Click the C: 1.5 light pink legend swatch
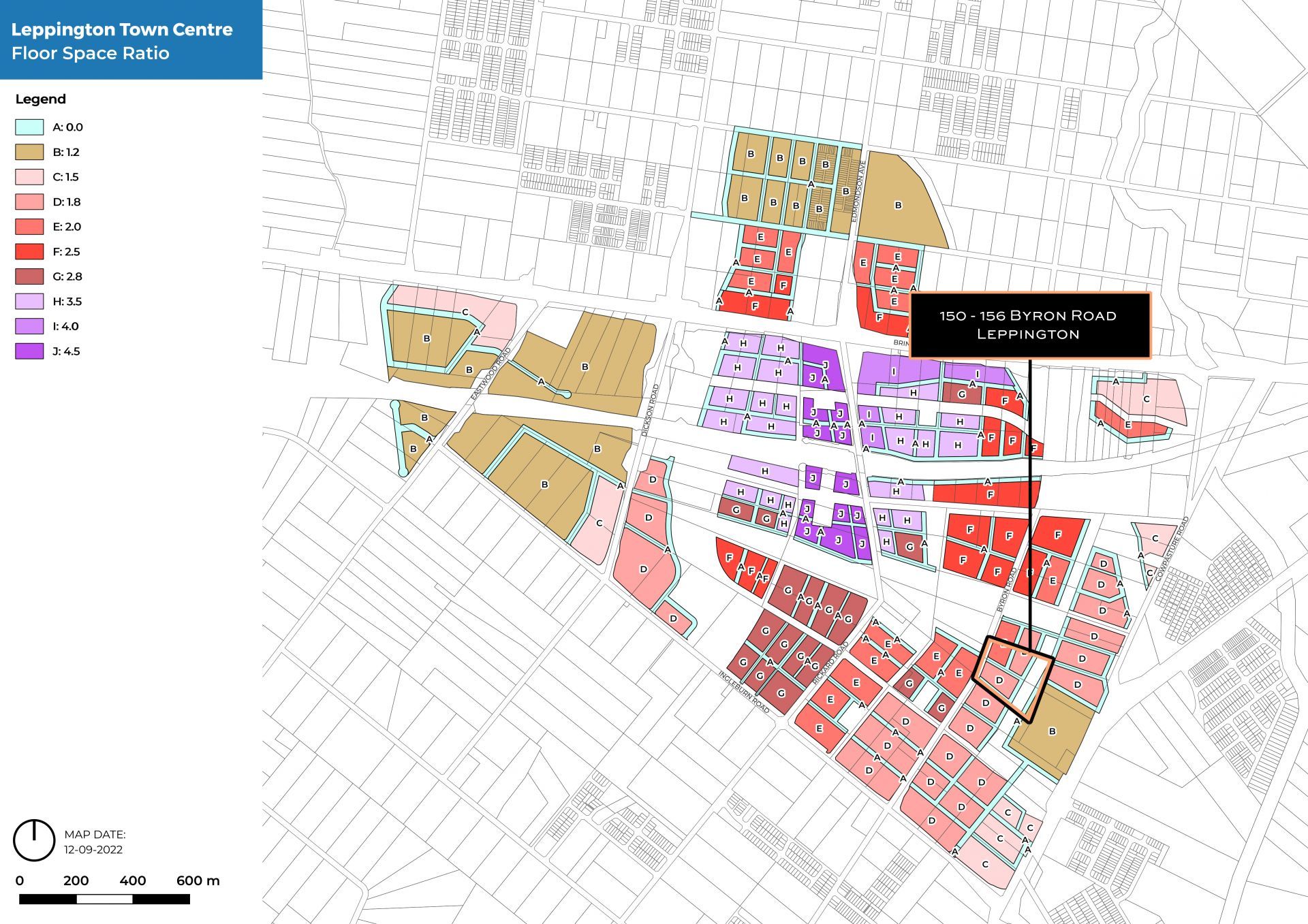Screen dimensions: 1308x924 click(x=29, y=177)
